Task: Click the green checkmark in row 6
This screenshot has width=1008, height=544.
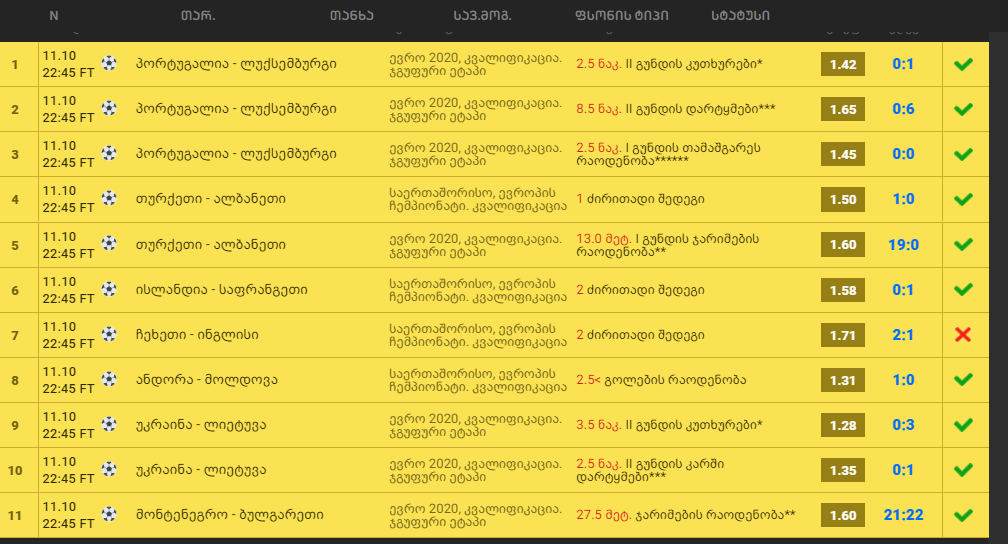Action: click(x=963, y=289)
